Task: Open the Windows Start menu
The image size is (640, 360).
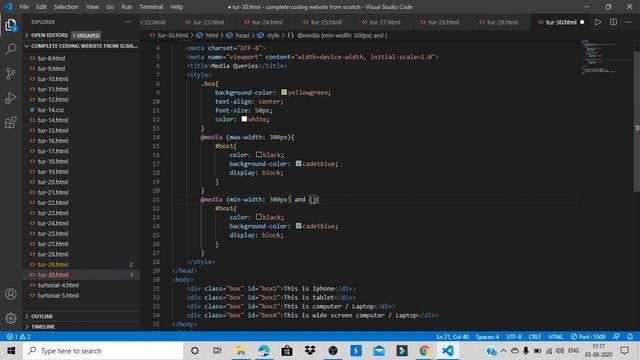Action: pos(11,351)
